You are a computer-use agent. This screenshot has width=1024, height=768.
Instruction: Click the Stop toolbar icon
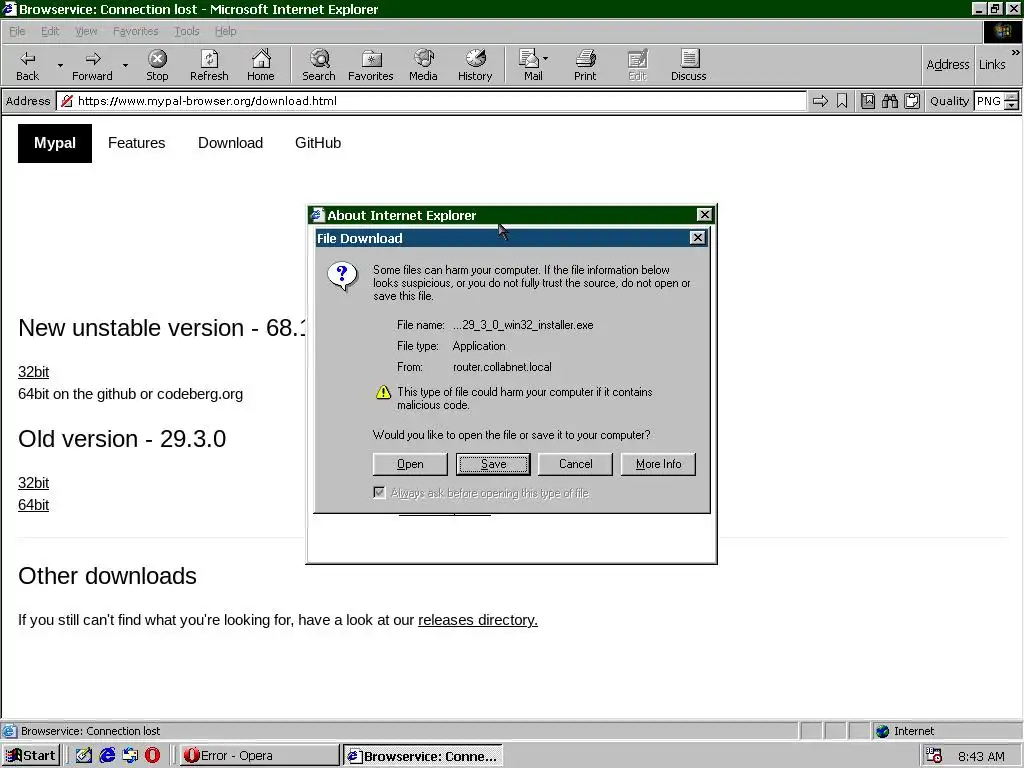[157, 65]
